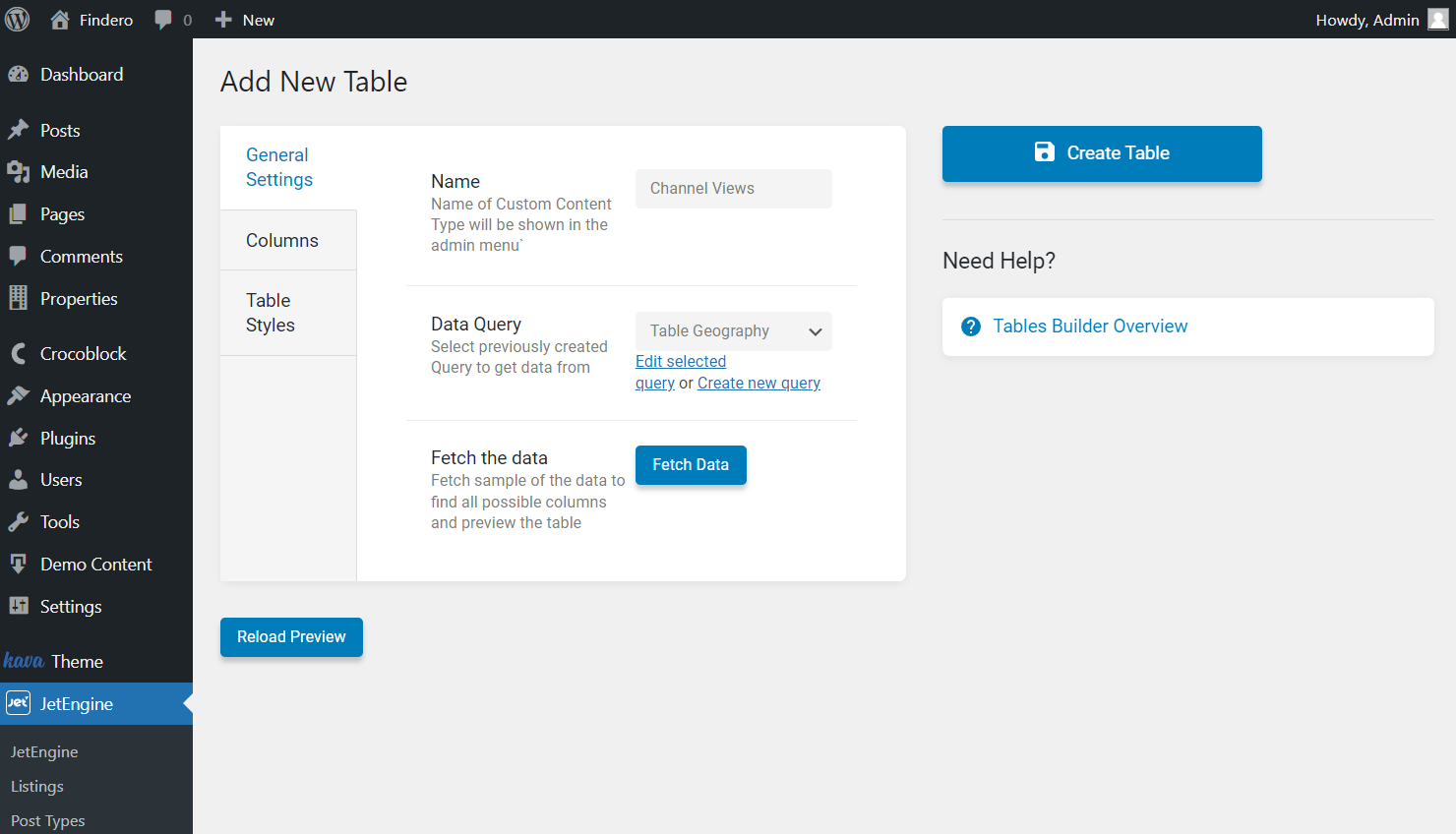This screenshot has width=1456, height=834.
Task: Click the WordPress logo icon
Action: click(x=18, y=20)
